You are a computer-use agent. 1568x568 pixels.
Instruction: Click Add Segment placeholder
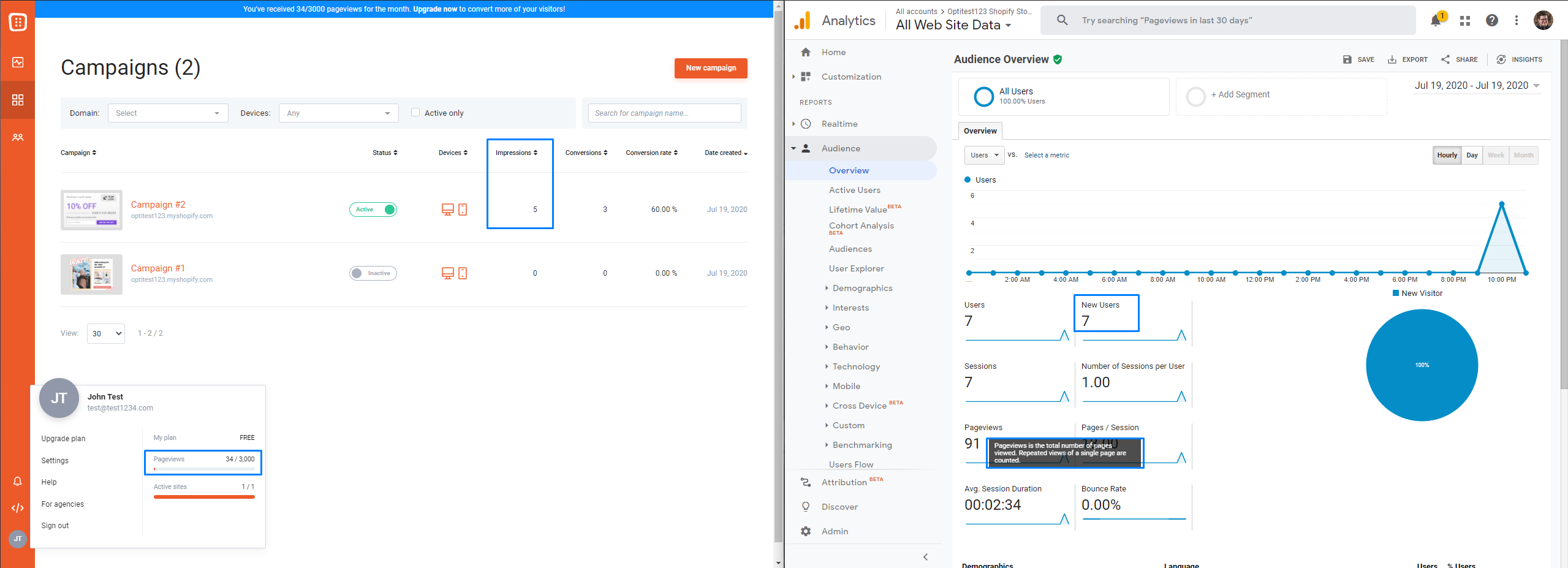click(1281, 96)
